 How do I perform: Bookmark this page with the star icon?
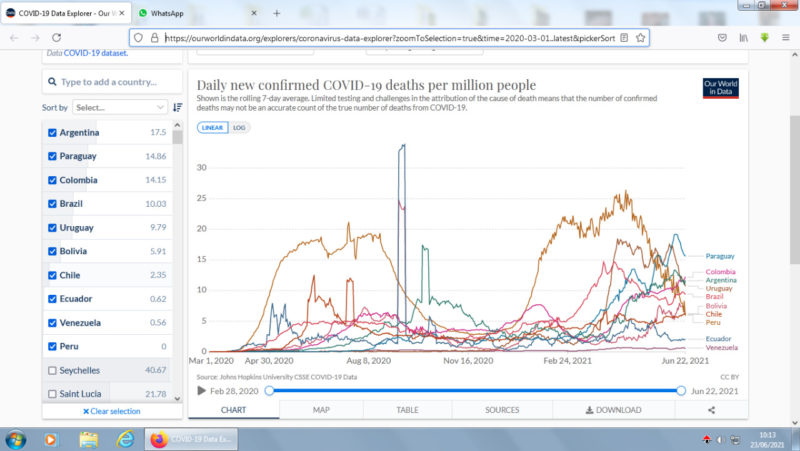[x=640, y=37]
